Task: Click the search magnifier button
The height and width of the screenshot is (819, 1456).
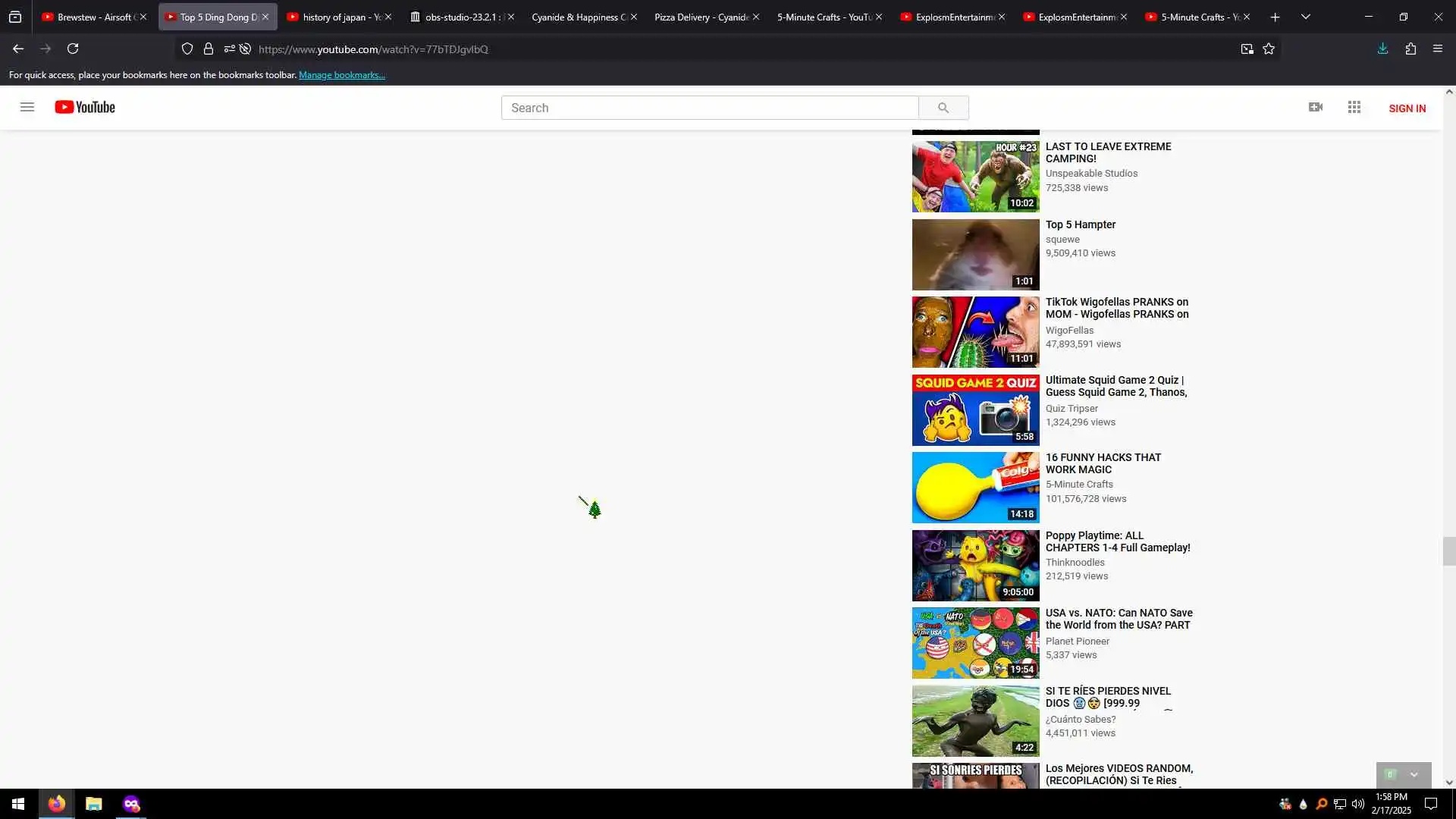Action: [x=943, y=108]
